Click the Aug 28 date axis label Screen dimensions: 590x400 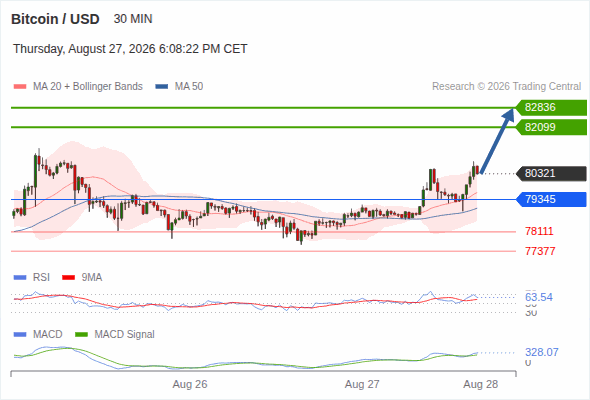point(481,384)
